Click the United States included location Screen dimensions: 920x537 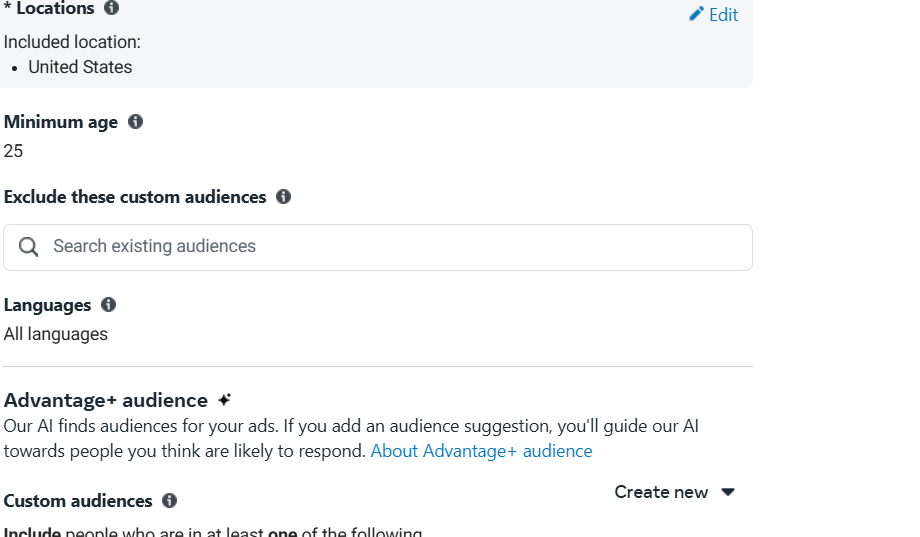pyautogui.click(x=80, y=67)
